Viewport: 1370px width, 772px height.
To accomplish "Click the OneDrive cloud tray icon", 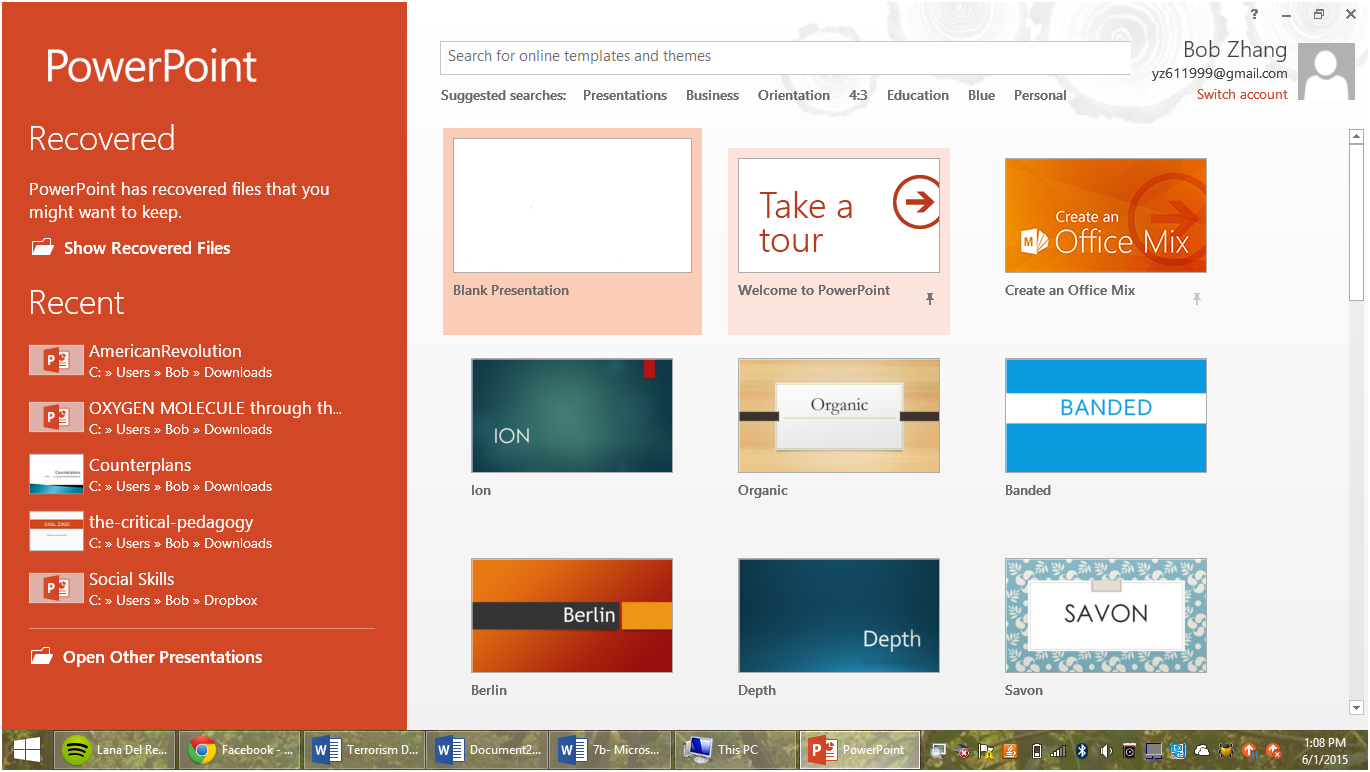I will (1202, 751).
